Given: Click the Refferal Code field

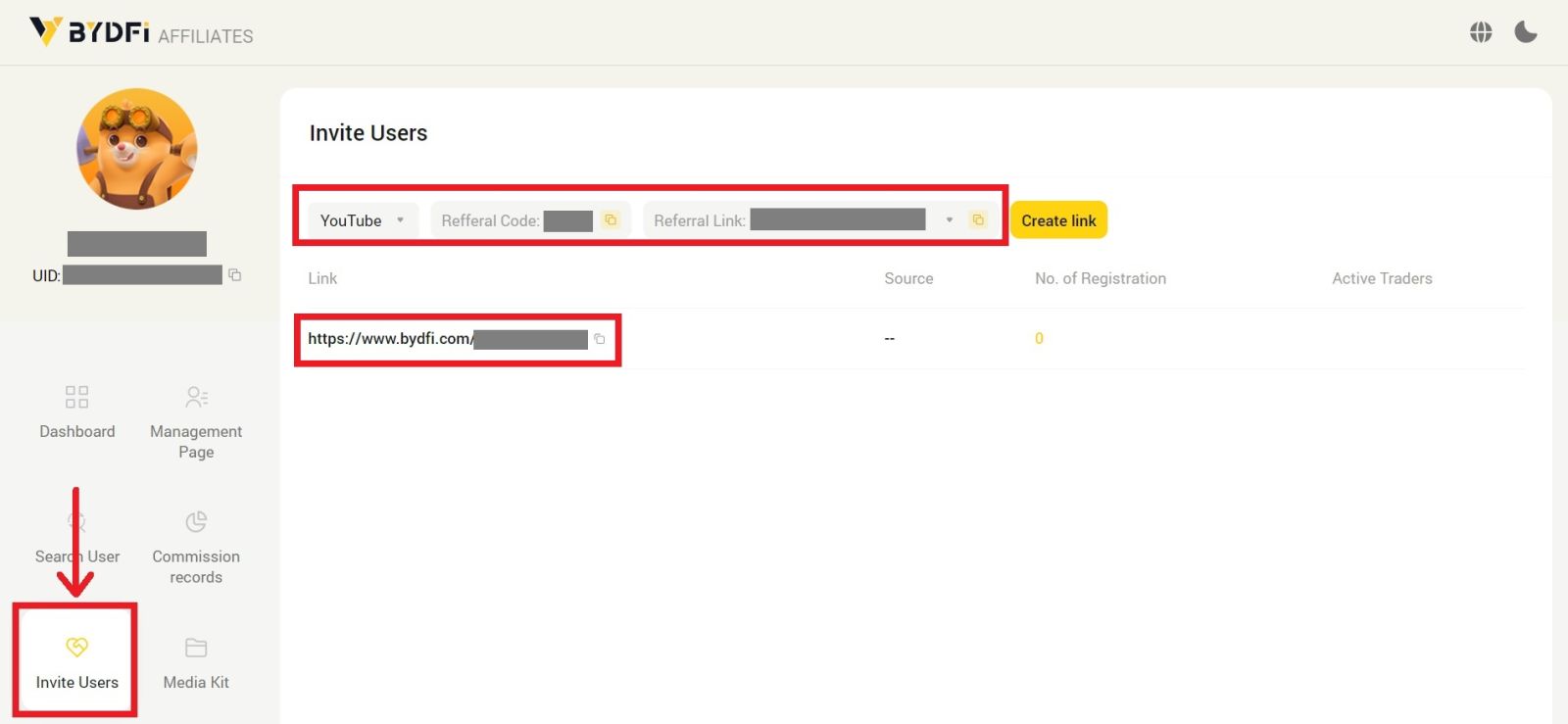Looking at the screenshot, I should tap(515, 220).
